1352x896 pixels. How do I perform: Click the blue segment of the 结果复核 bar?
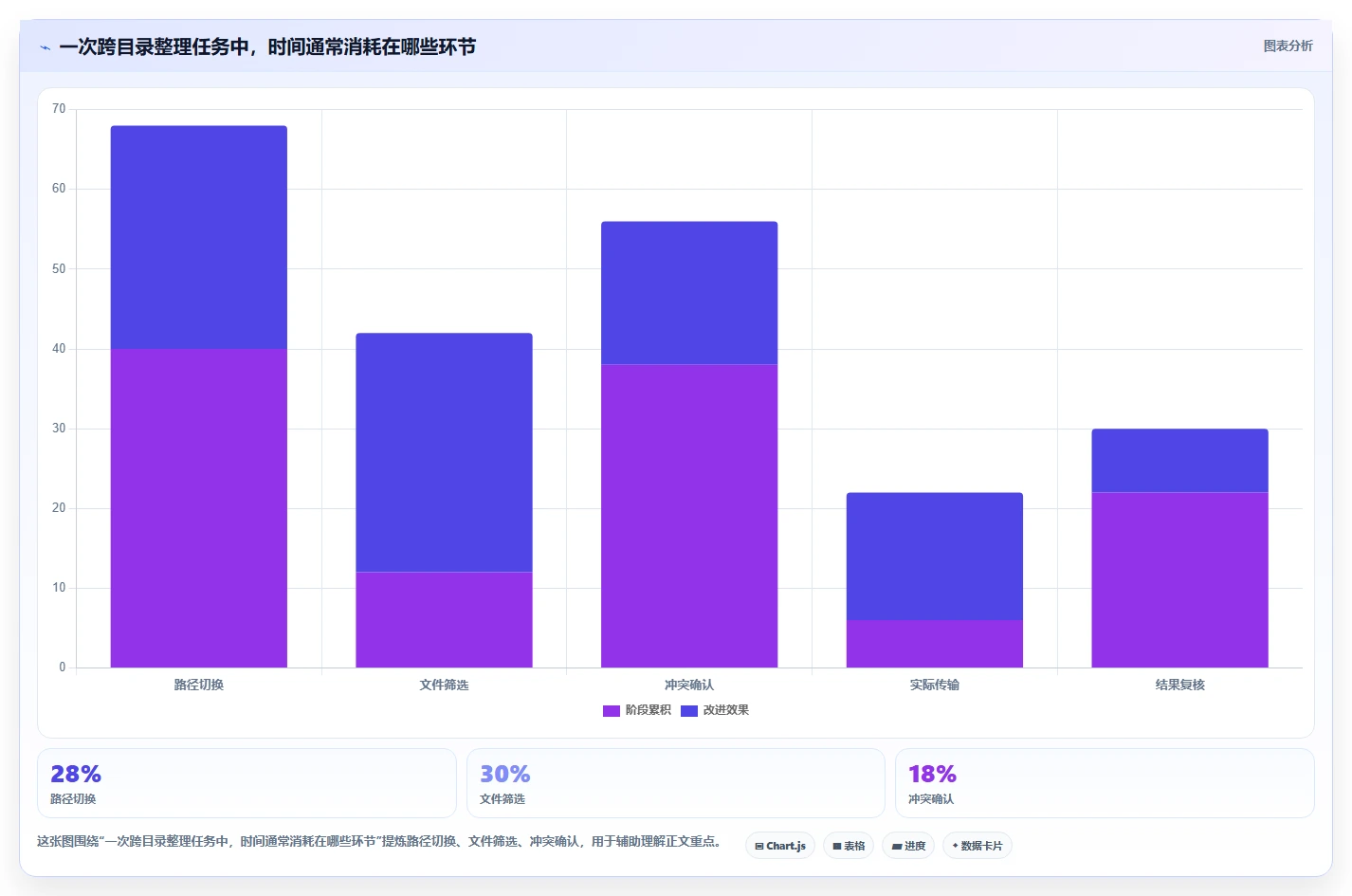coord(1179,461)
